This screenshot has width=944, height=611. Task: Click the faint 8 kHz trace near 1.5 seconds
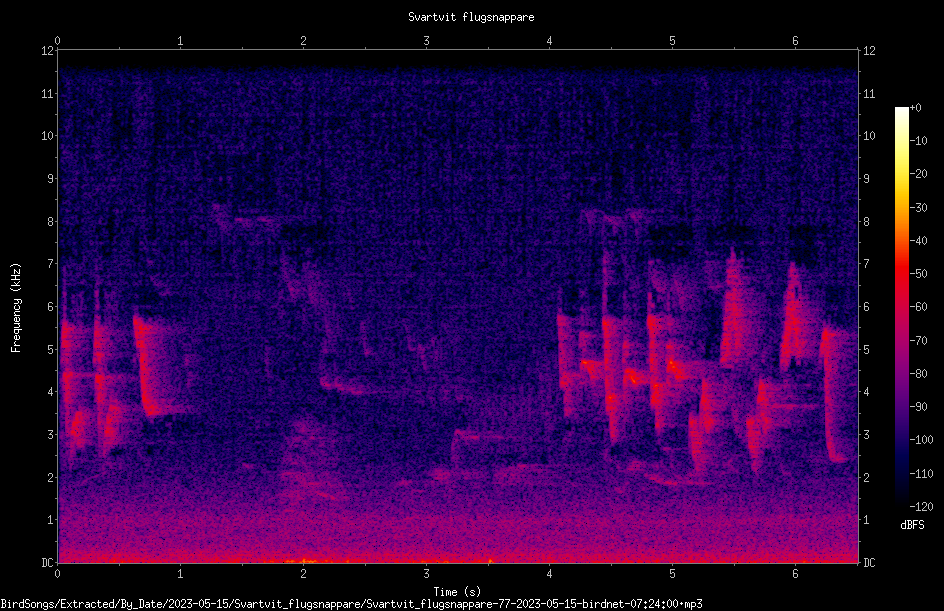point(253,220)
